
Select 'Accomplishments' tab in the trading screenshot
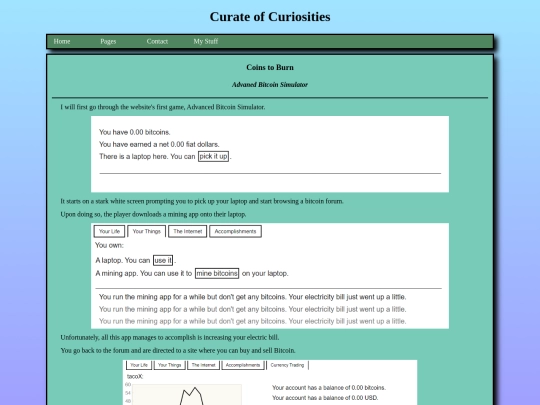(243, 365)
